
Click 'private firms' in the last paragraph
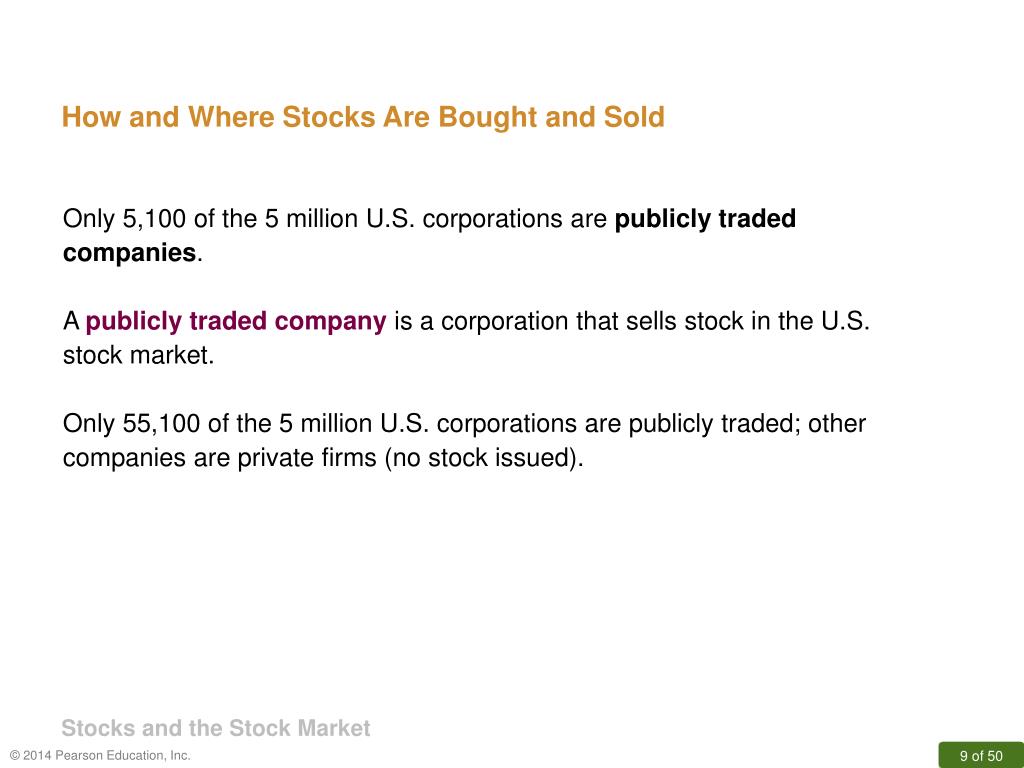click(x=306, y=458)
